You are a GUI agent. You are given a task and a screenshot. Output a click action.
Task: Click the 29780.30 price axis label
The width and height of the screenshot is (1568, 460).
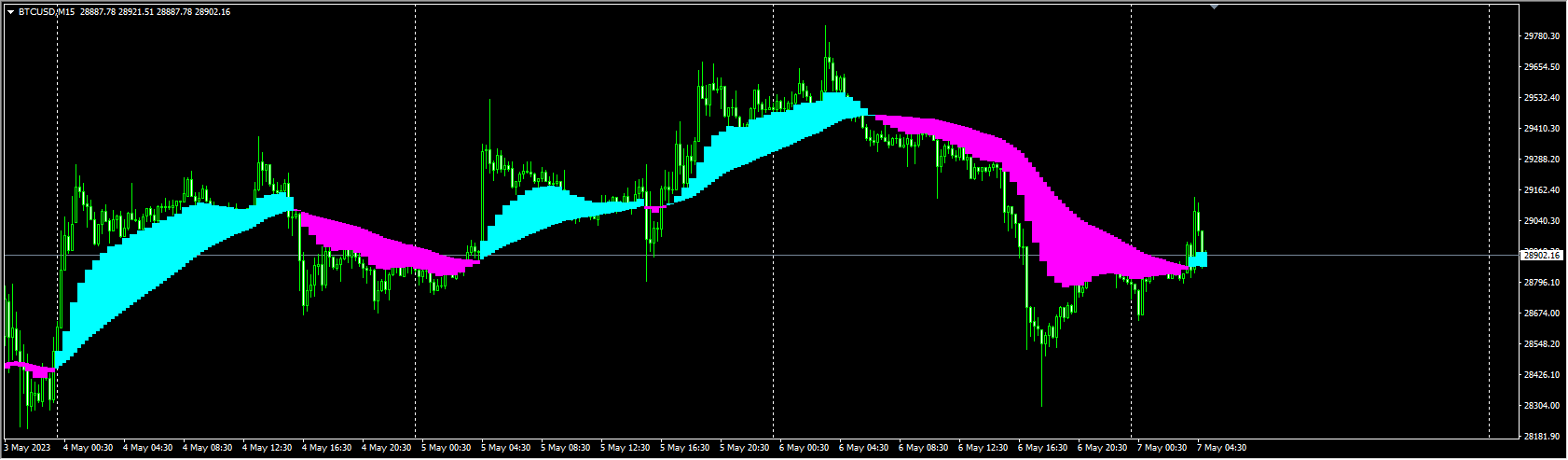click(1542, 36)
